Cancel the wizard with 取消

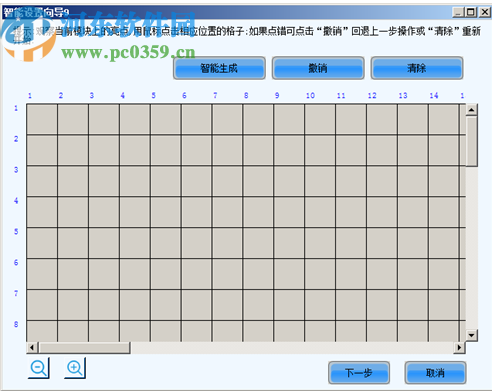pyautogui.click(x=435, y=372)
